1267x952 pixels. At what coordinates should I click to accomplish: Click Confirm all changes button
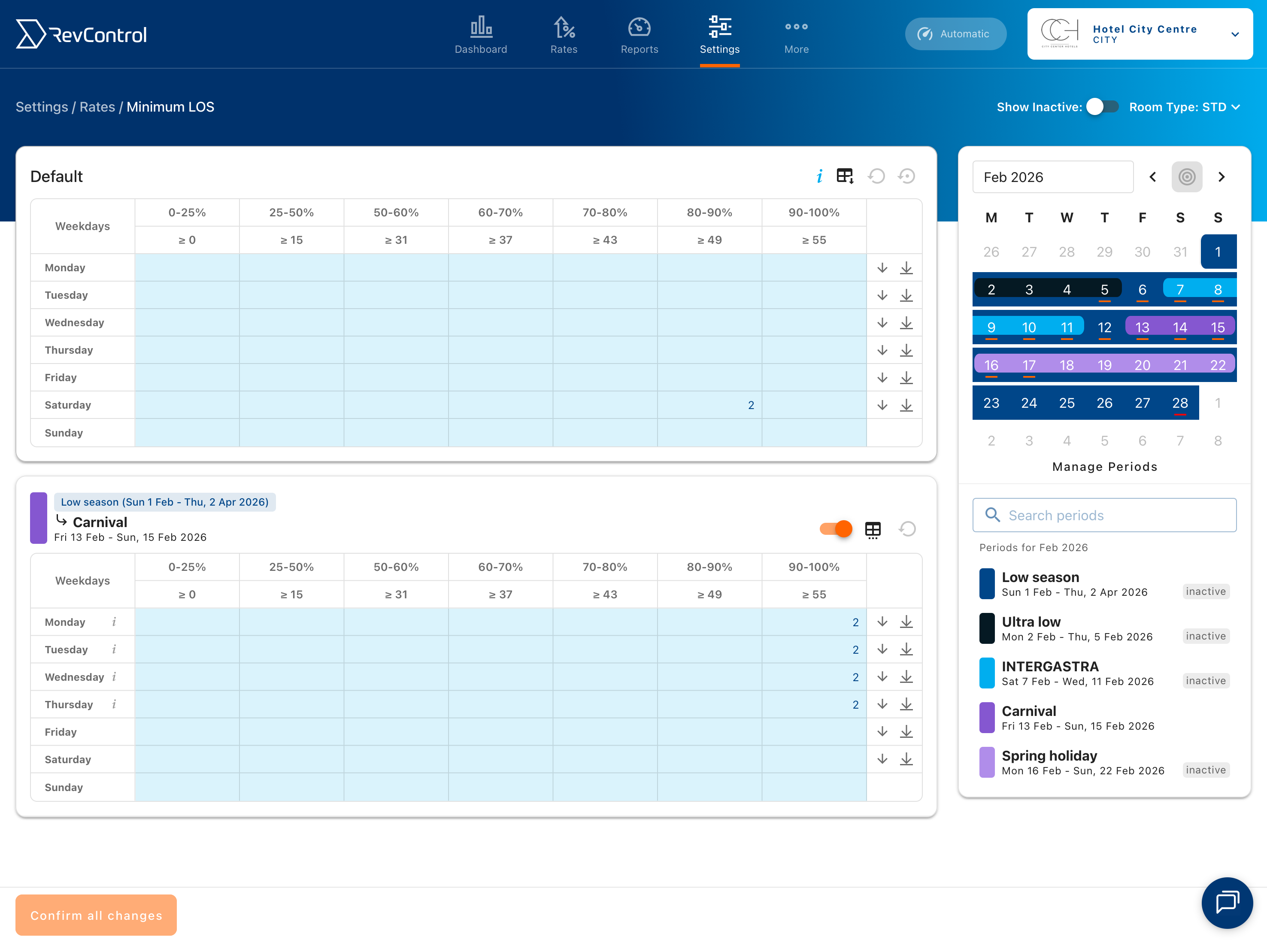coord(96,915)
